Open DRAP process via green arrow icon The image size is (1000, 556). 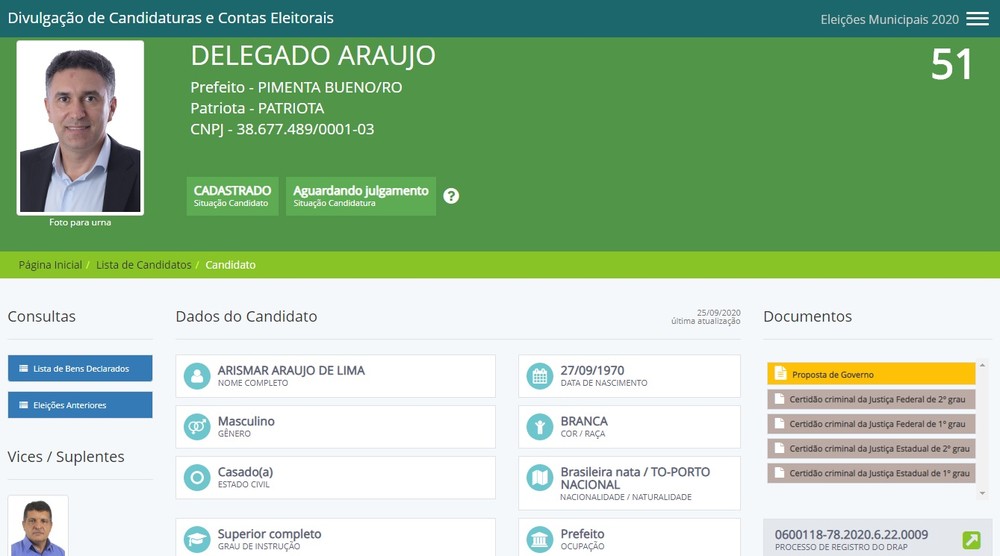(971, 541)
